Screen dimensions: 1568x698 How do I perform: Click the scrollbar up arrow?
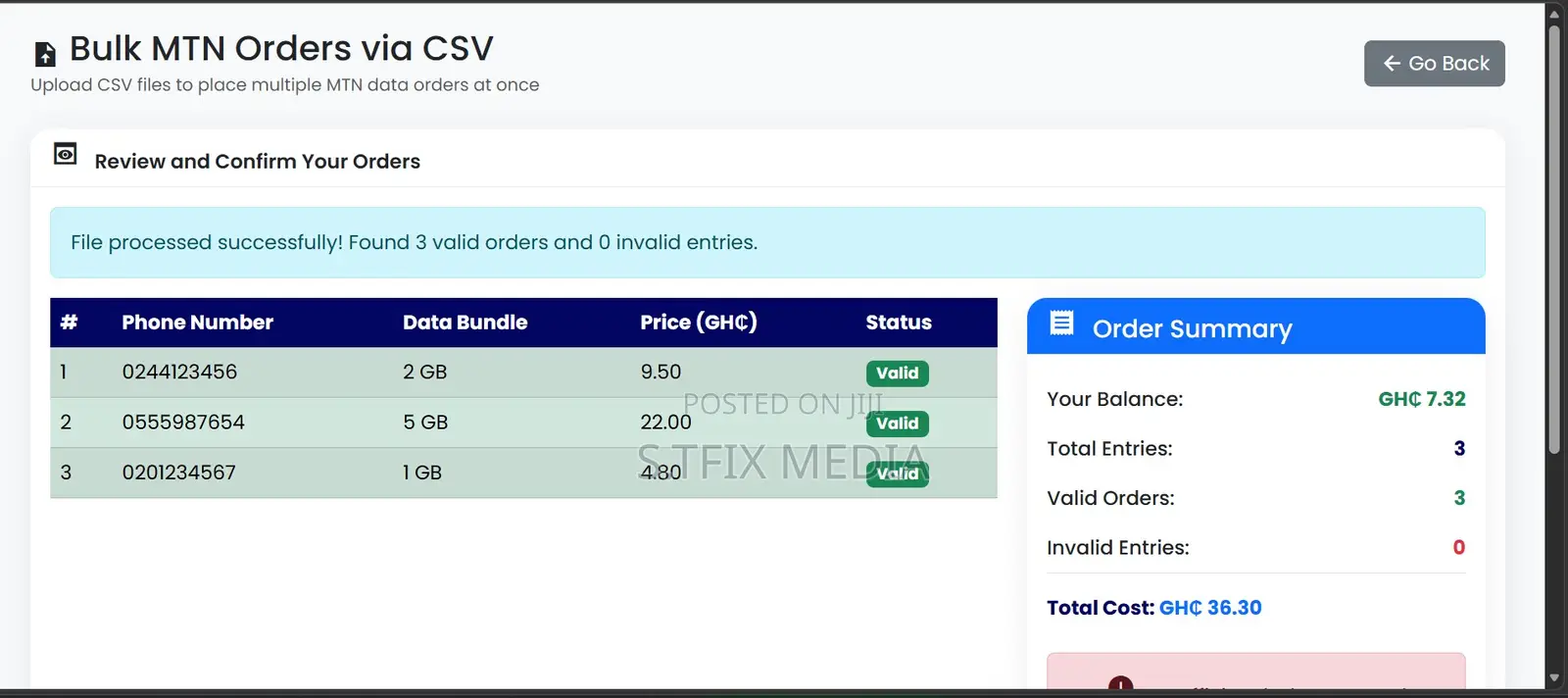click(1554, 14)
